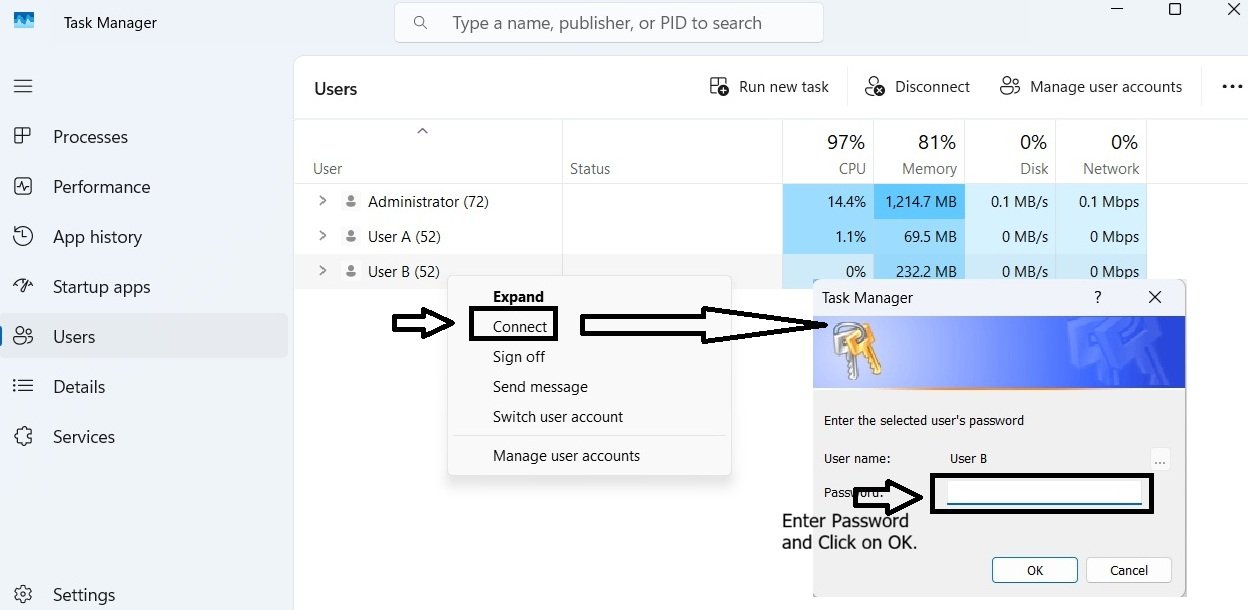Open the three-dot more options menu

[x=1232, y=87]
